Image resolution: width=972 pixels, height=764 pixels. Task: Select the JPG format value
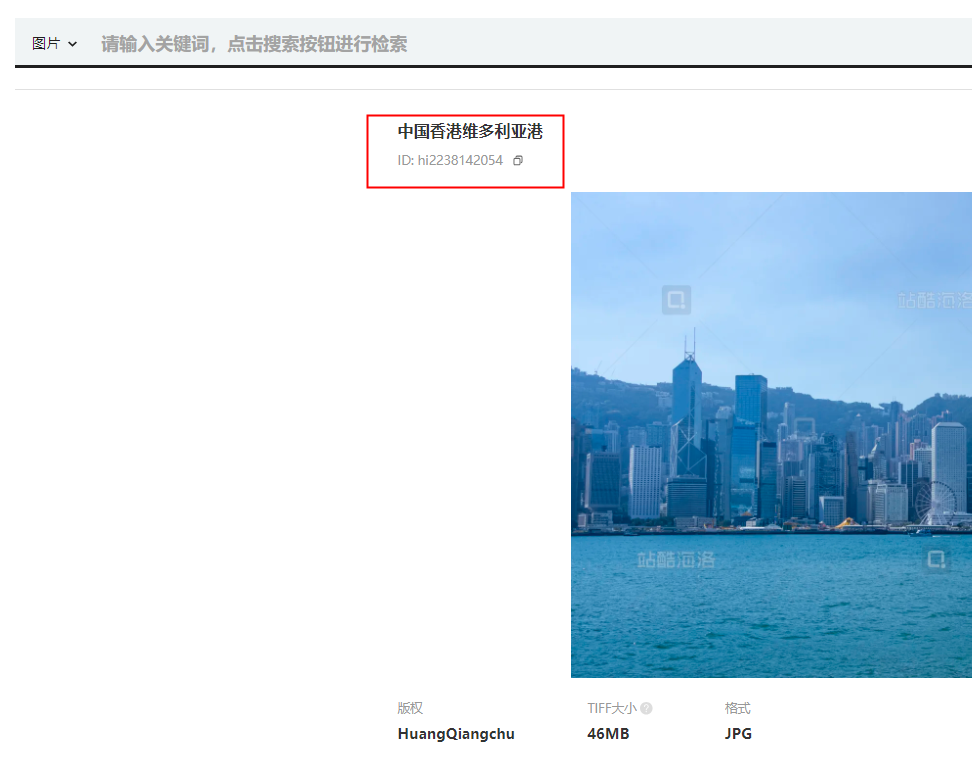point(738,734)
